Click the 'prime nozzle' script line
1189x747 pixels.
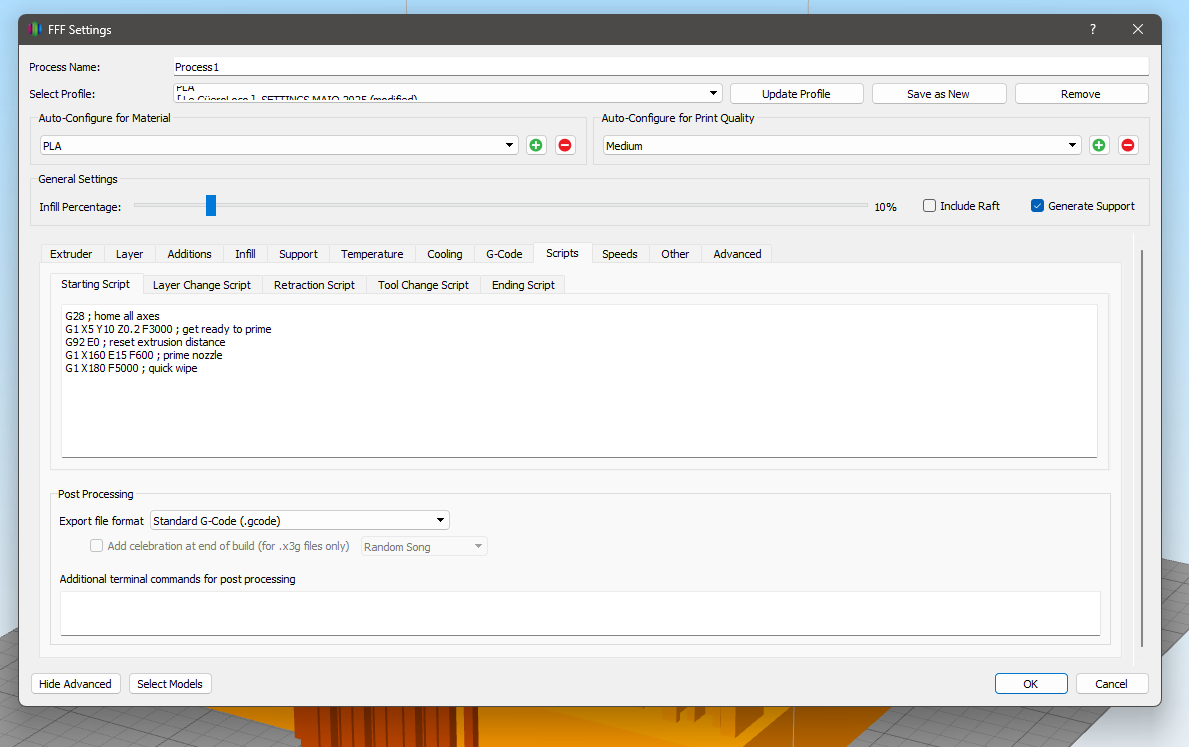(x=143, y=355)
